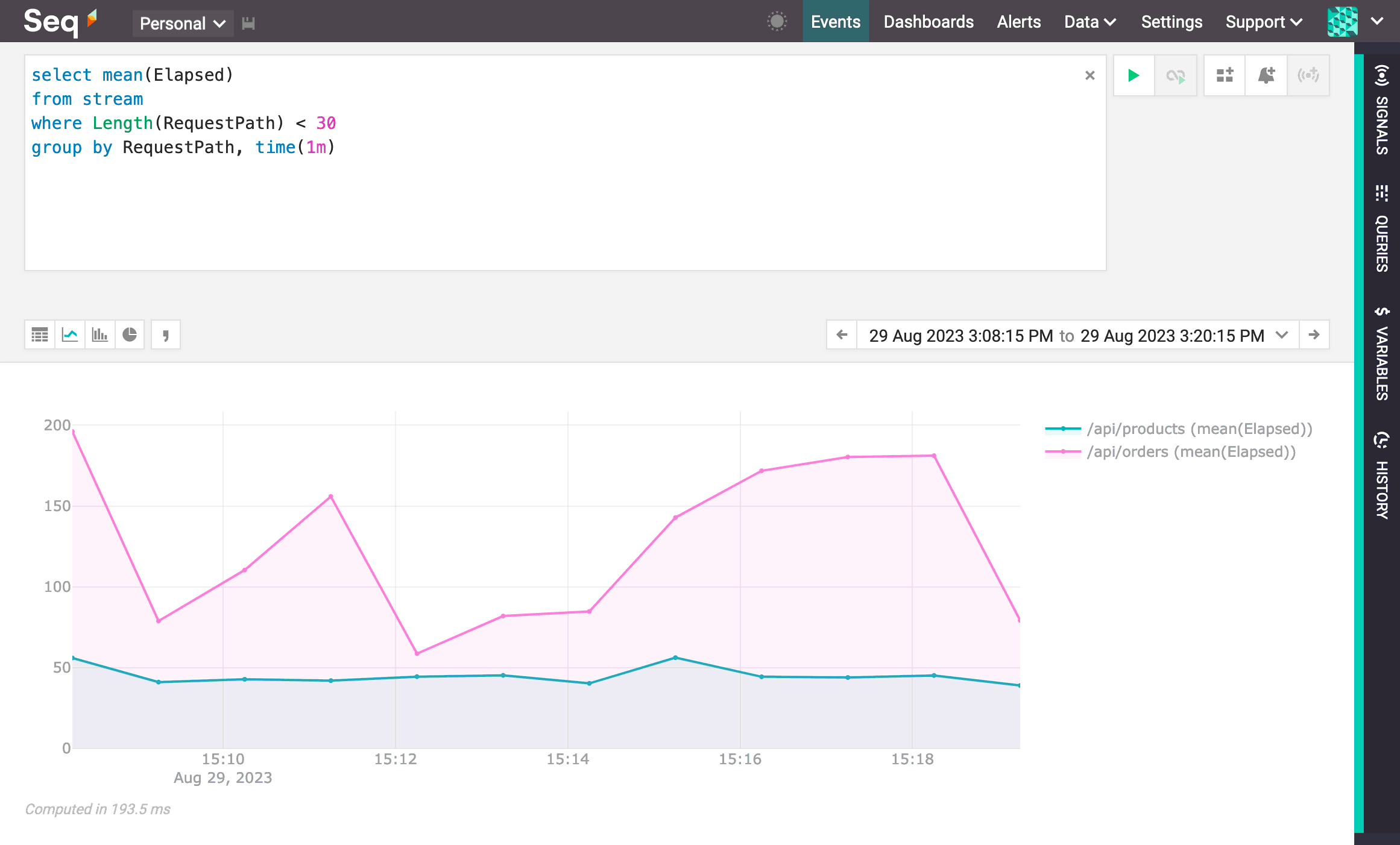Click the end date 3:20:15 PM

(1172, 336)
